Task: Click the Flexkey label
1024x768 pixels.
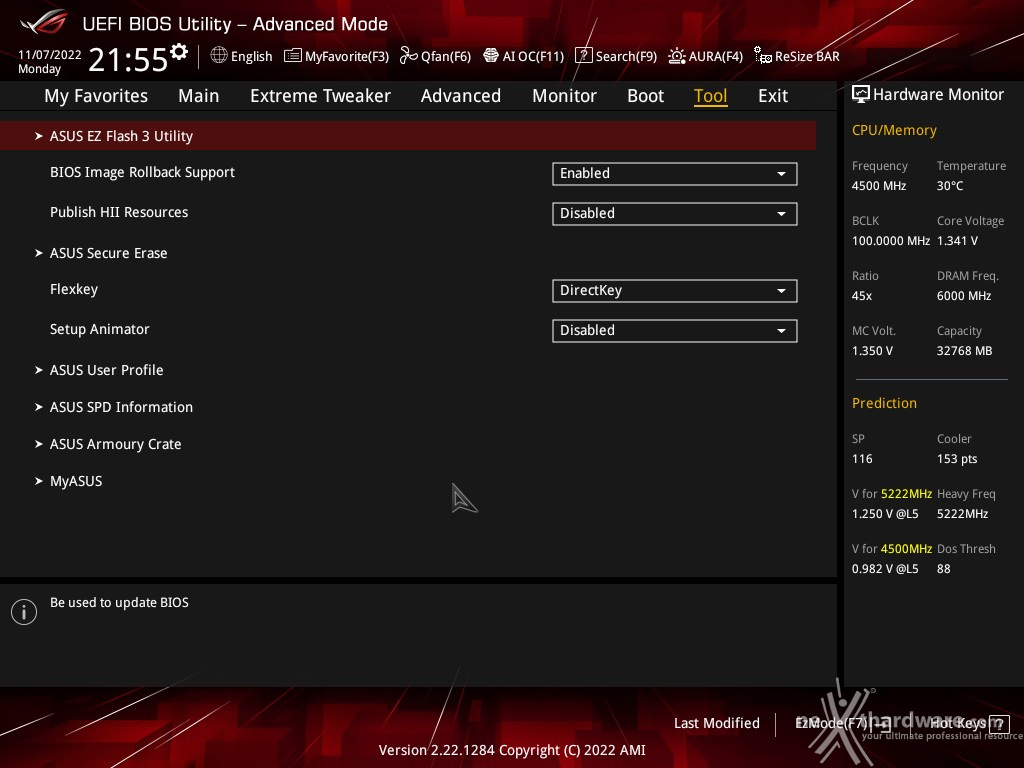Action: pyautogui.click(x=74, y=289)
